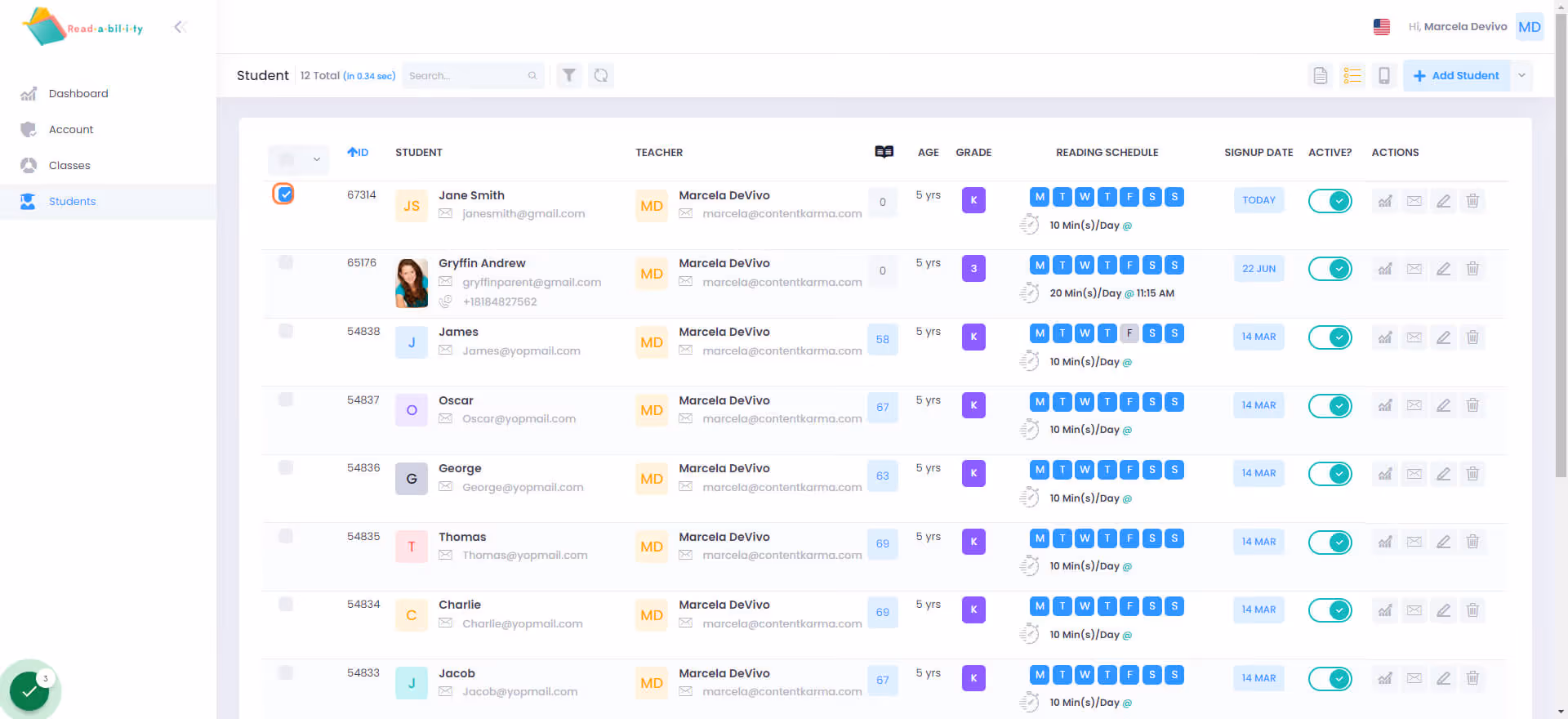Click the mobile device icon in toolbar
The height and width of the screenshot is (719, 1568).
point(1384,75)
